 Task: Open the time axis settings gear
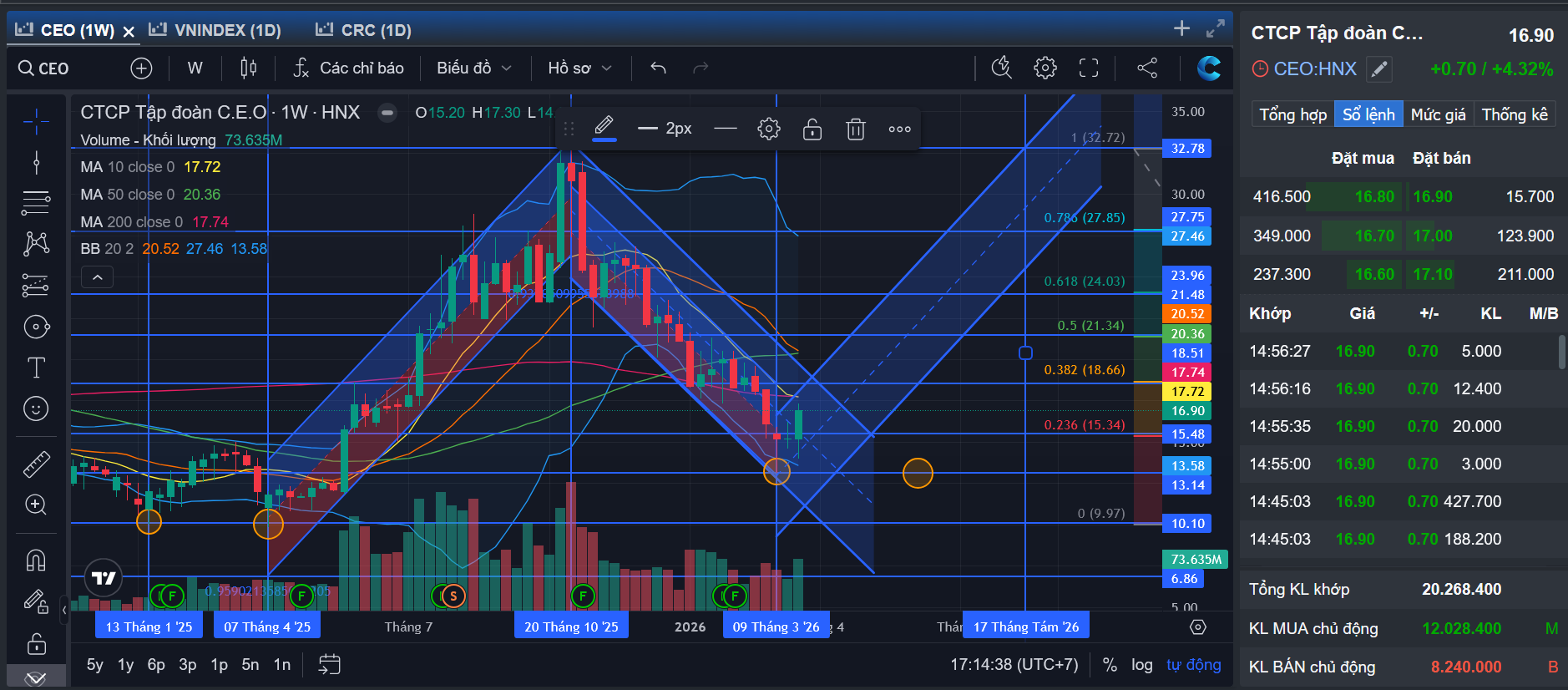1198,627
